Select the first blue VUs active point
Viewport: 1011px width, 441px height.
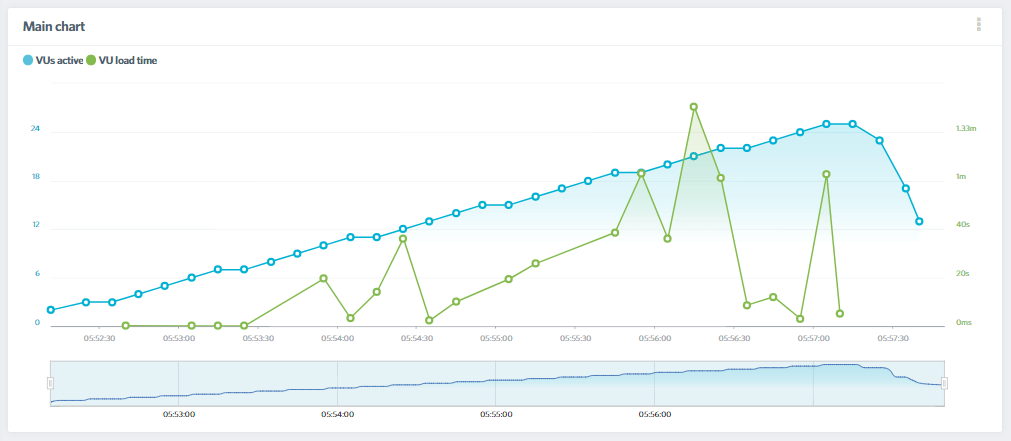(51, 310)
